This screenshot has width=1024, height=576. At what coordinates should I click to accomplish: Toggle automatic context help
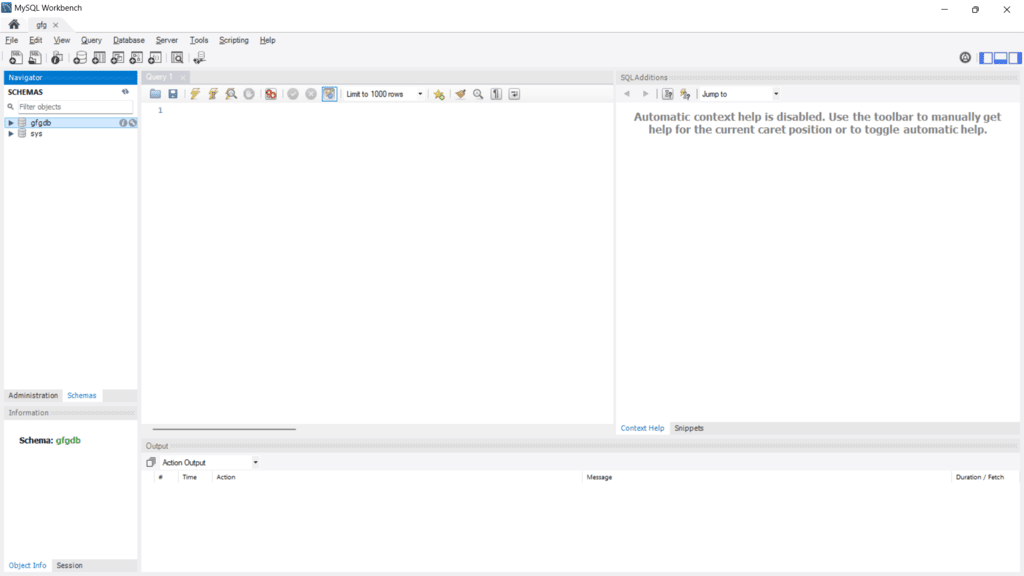685,94
